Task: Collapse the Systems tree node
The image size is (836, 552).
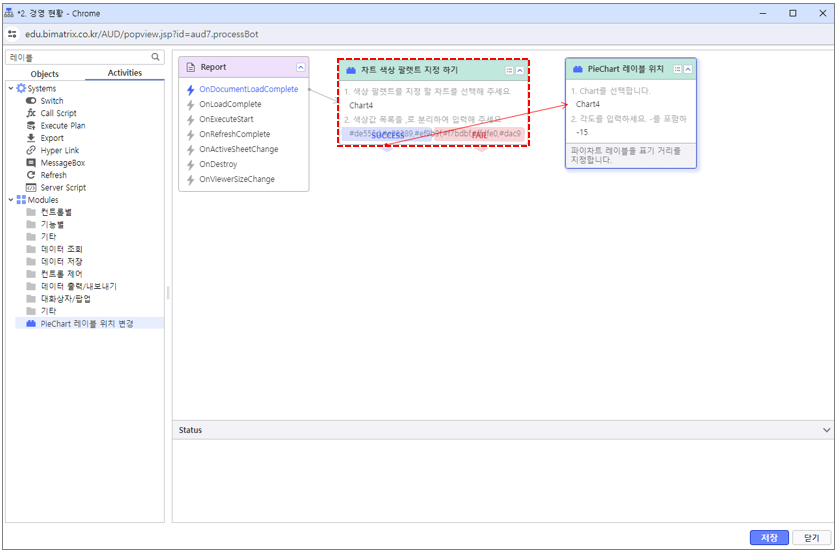Action: coord(11,89)
